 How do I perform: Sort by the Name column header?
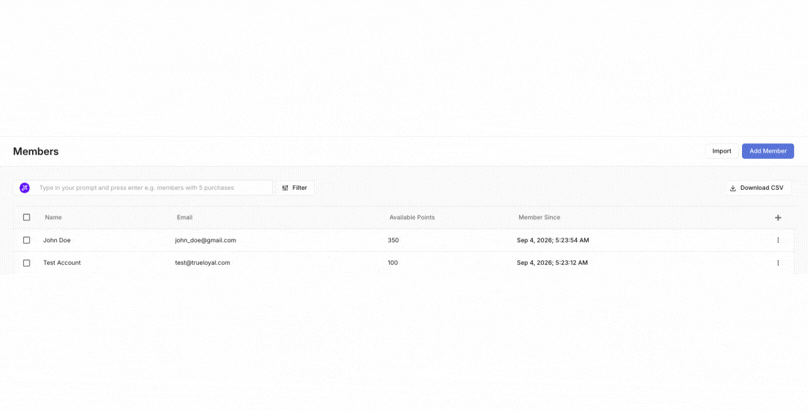coord(53,217)
